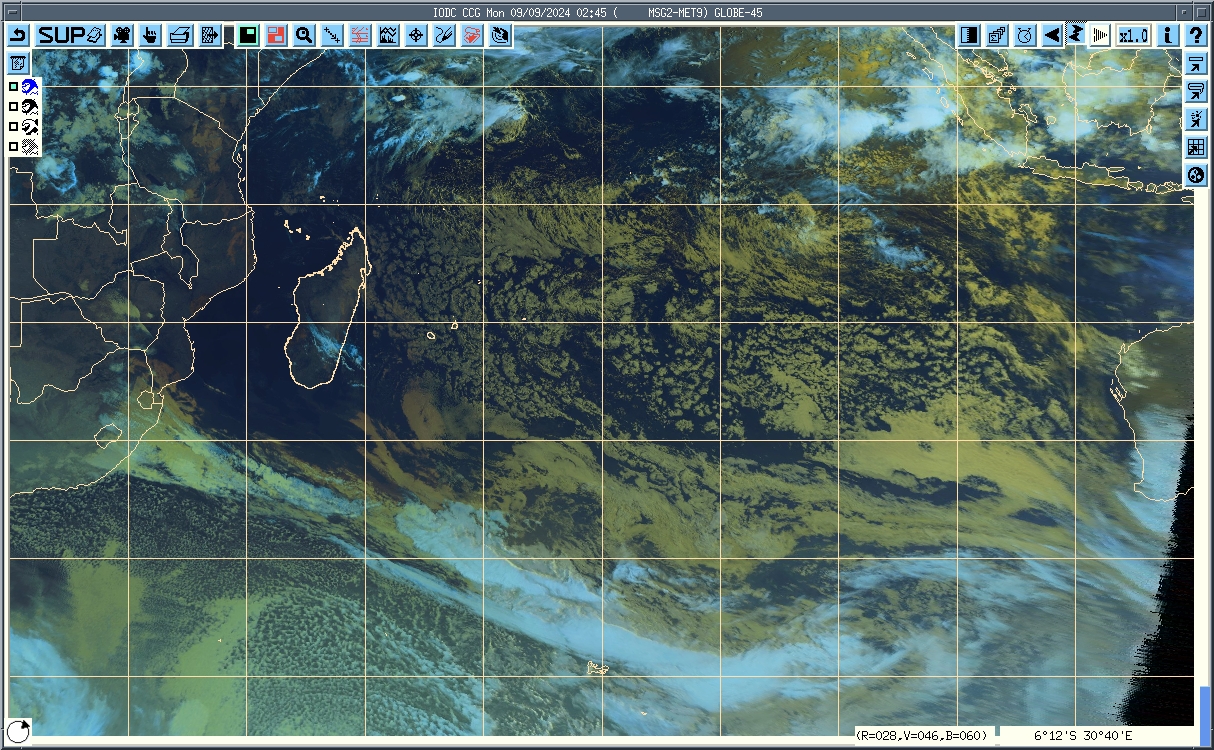The height and width of the screenshot is (750, 1214).
Task: Select the hand pan tool
Action: point(150,35)
